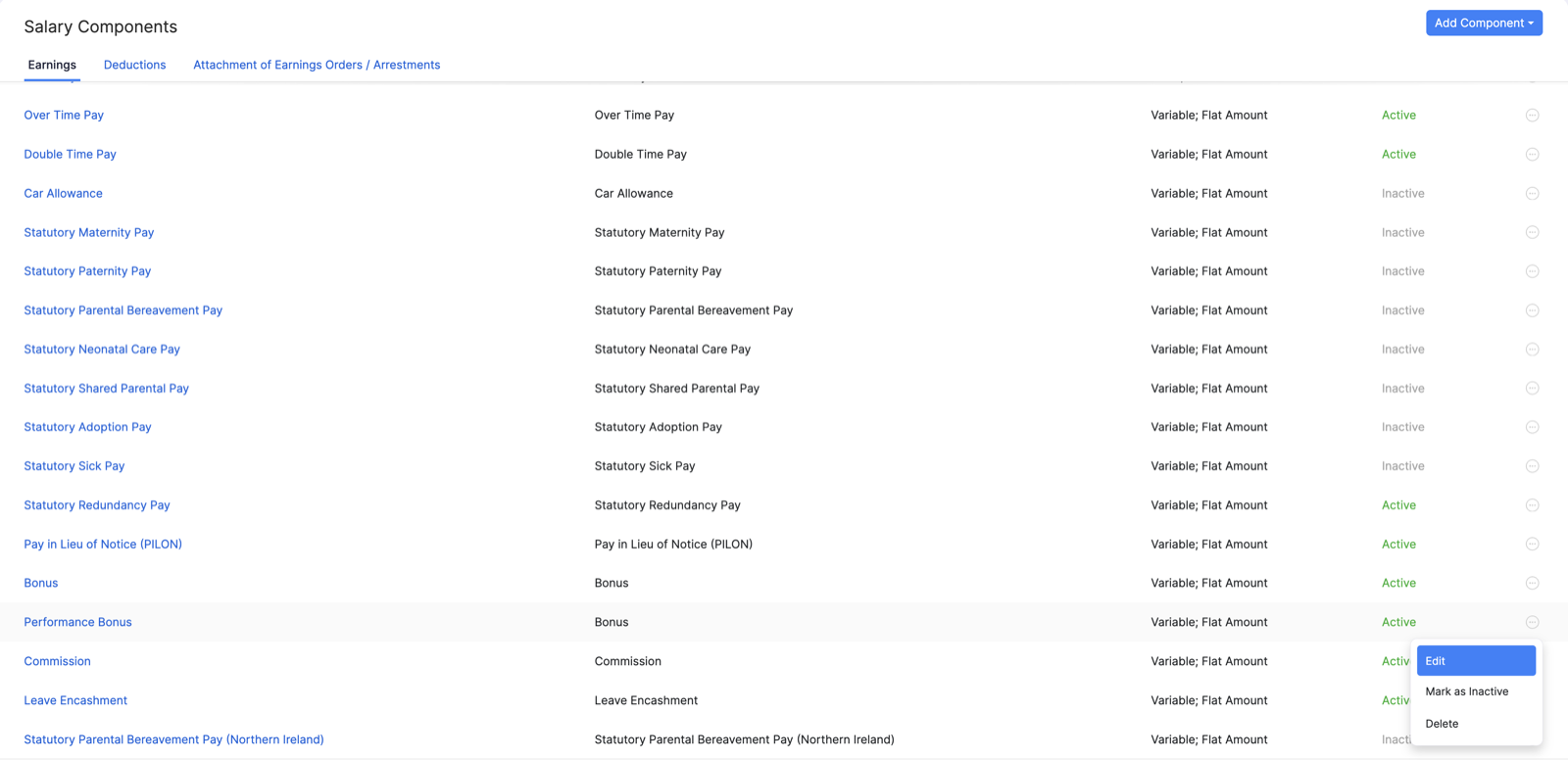Open Statutory Parental Bereavement Pay link
This screenshot has width=1568, height=760.
click(x=123, y=310)
